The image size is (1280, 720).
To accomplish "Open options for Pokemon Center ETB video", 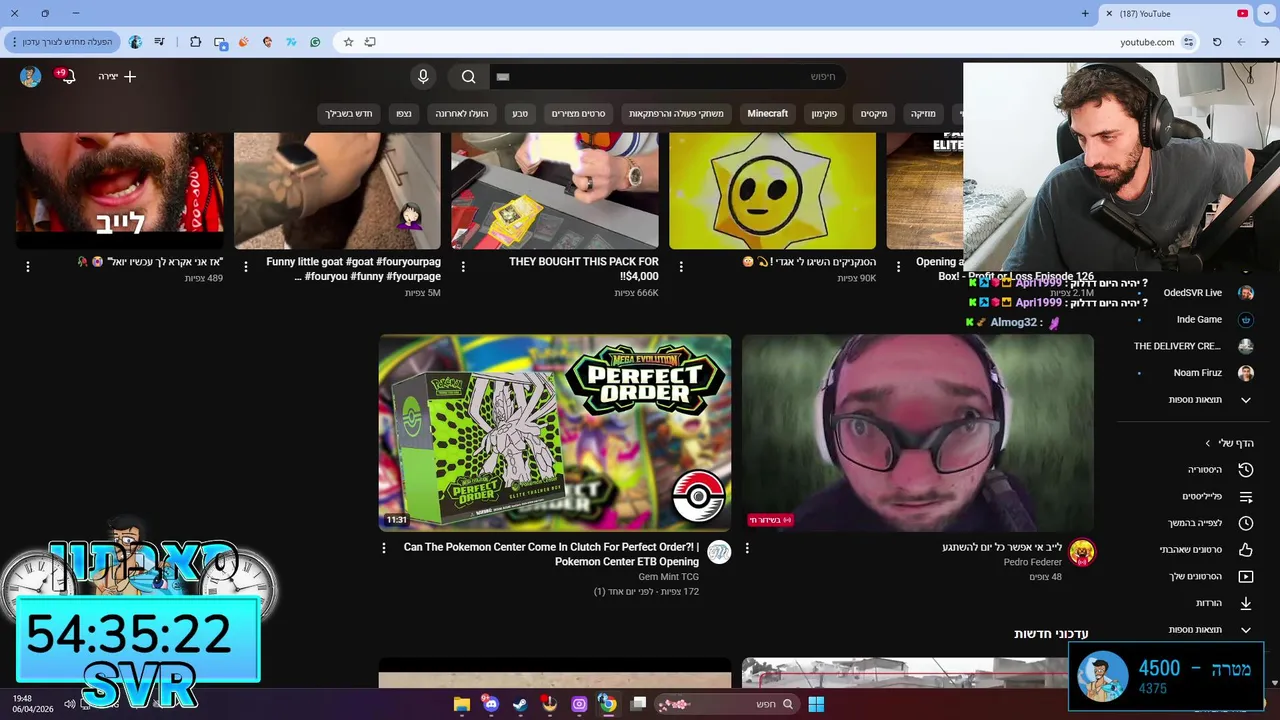I will click(384, 548).
